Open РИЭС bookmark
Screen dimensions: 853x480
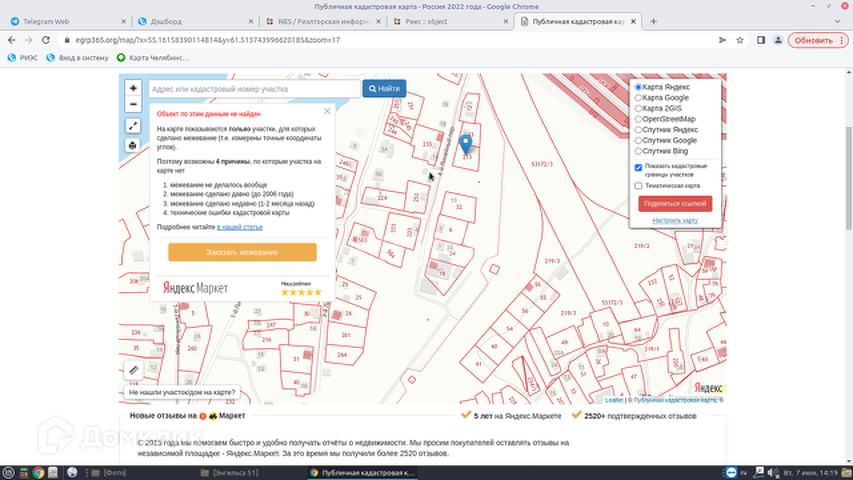click(23, 58)
